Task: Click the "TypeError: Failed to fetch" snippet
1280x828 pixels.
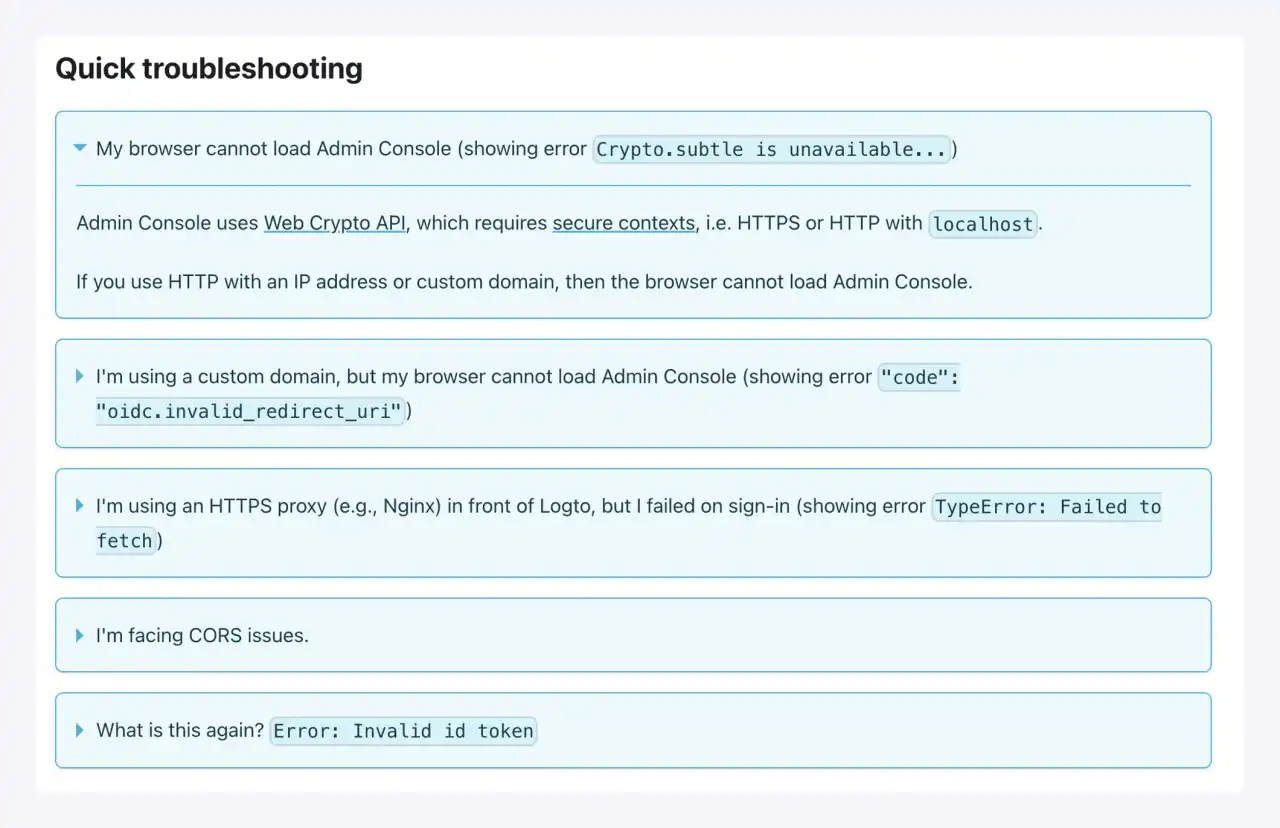Action: coord(1046,507)
